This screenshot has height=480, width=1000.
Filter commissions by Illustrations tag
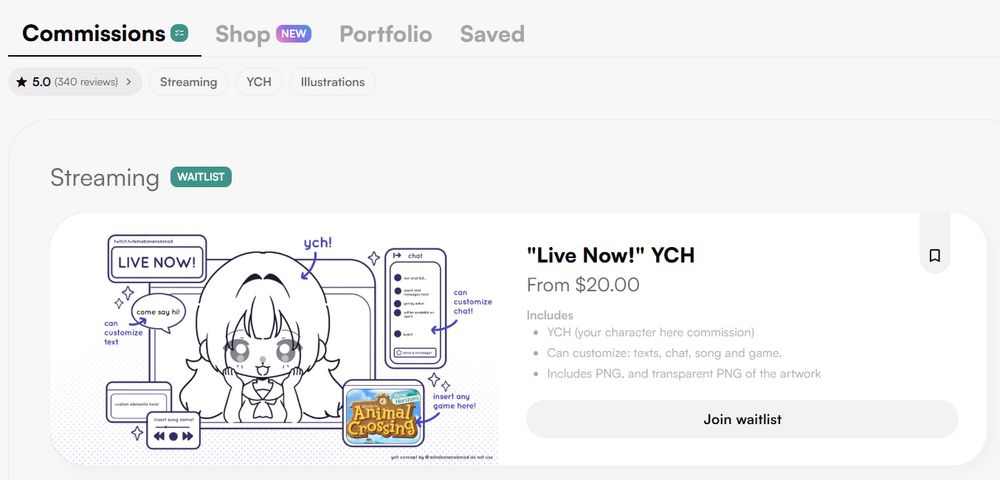click(x=332, y=82)
